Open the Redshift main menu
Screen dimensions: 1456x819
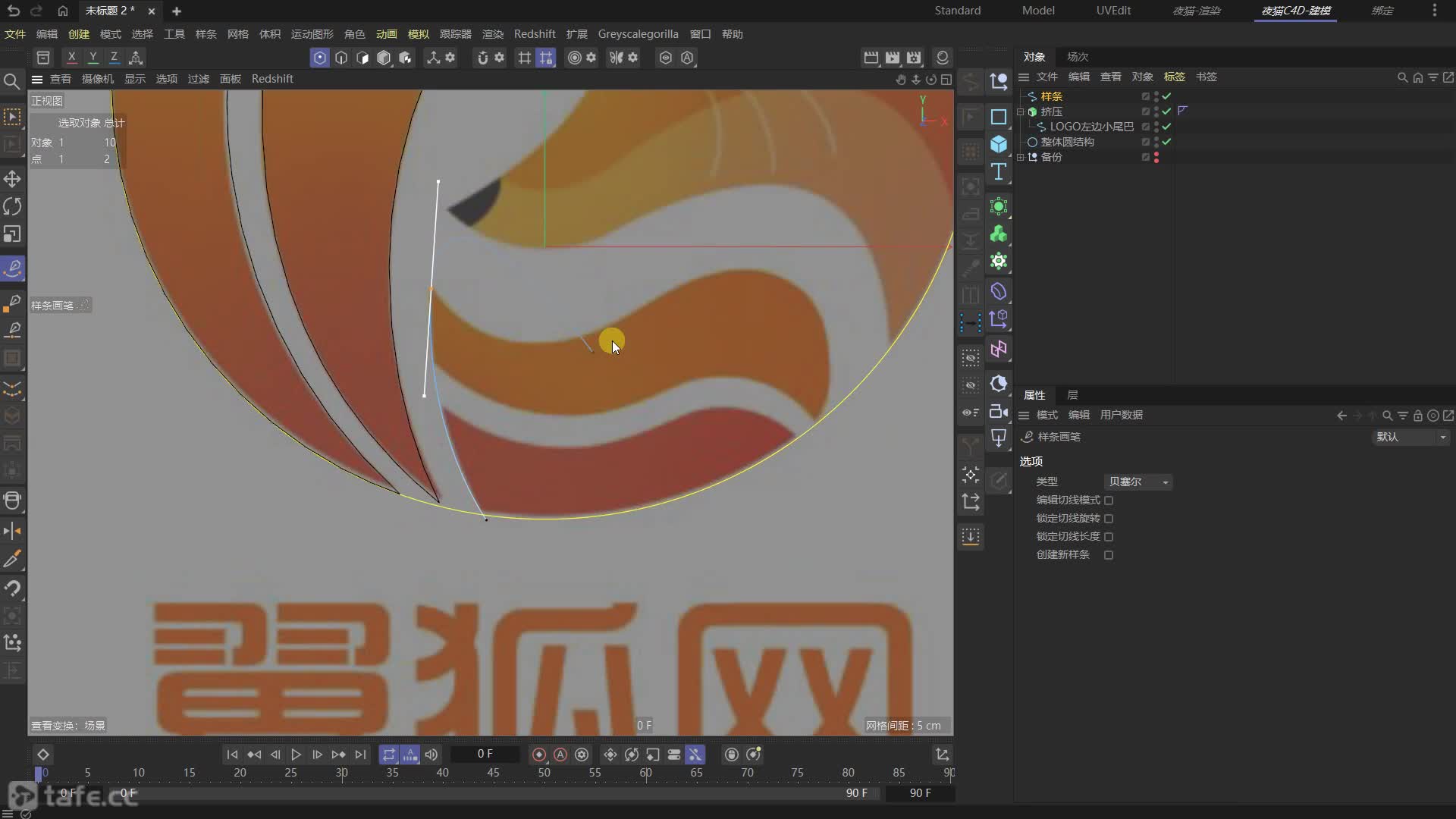pyautogui.click(x=535, y=34)
